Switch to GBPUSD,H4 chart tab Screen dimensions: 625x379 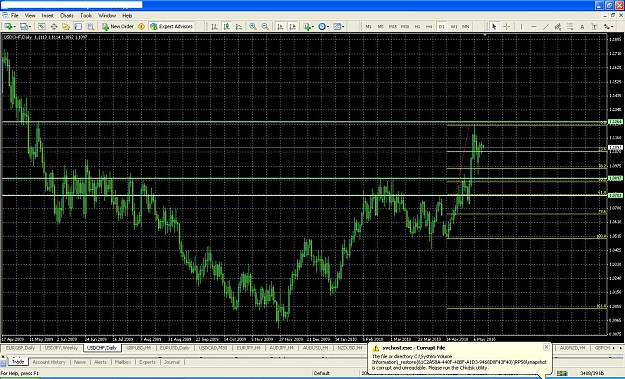pos(138,348)
